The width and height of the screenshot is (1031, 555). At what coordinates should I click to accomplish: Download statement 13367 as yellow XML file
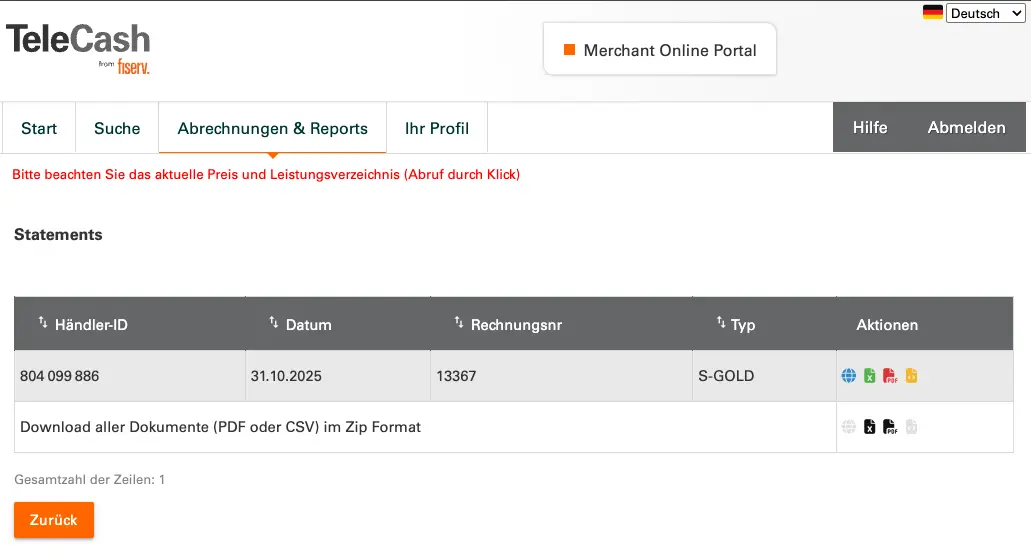pyautogui.click(x=911, y=376)
